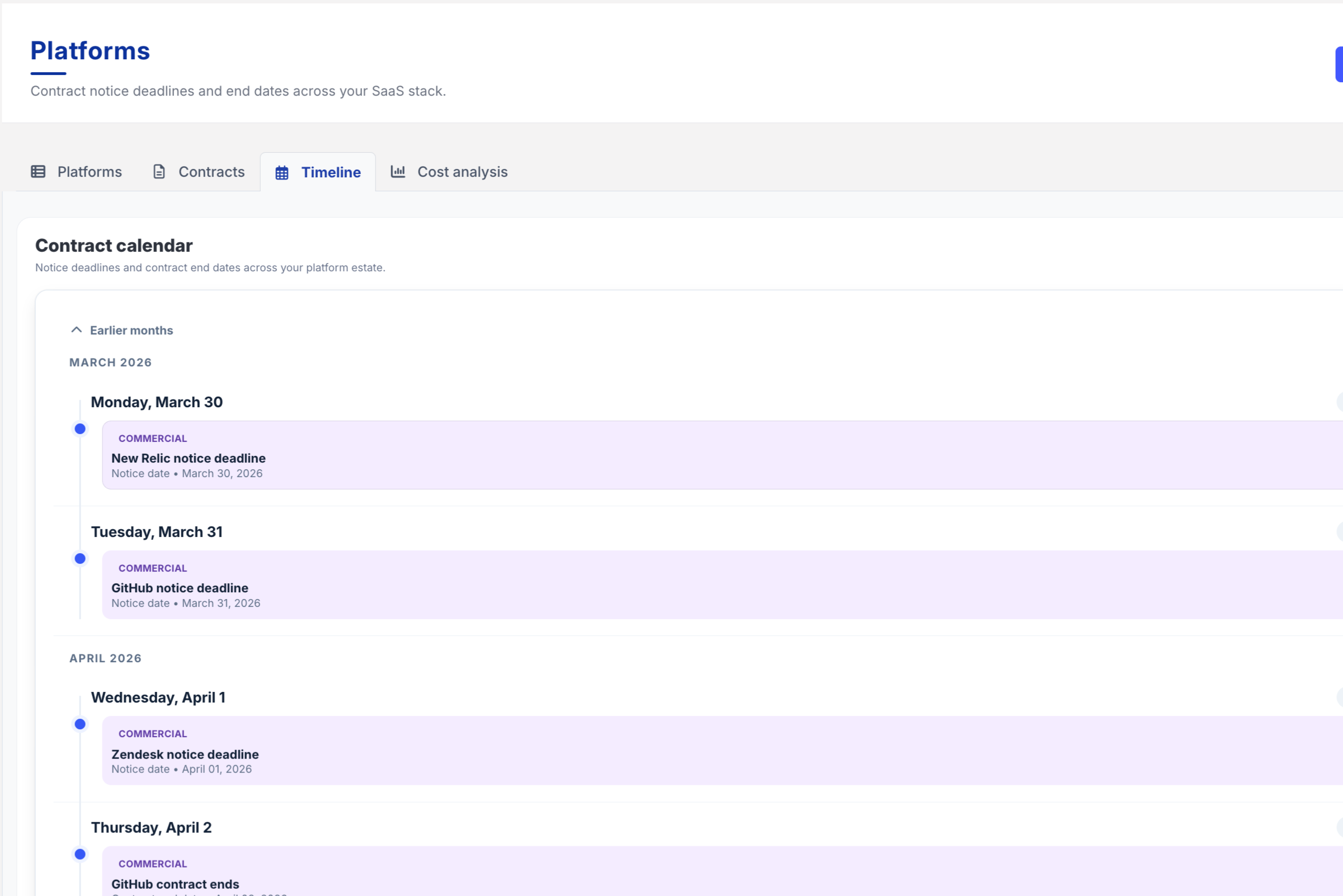Click the March 31 timeline dot
Screen dimensions: 1343x896
pos(80,559)
